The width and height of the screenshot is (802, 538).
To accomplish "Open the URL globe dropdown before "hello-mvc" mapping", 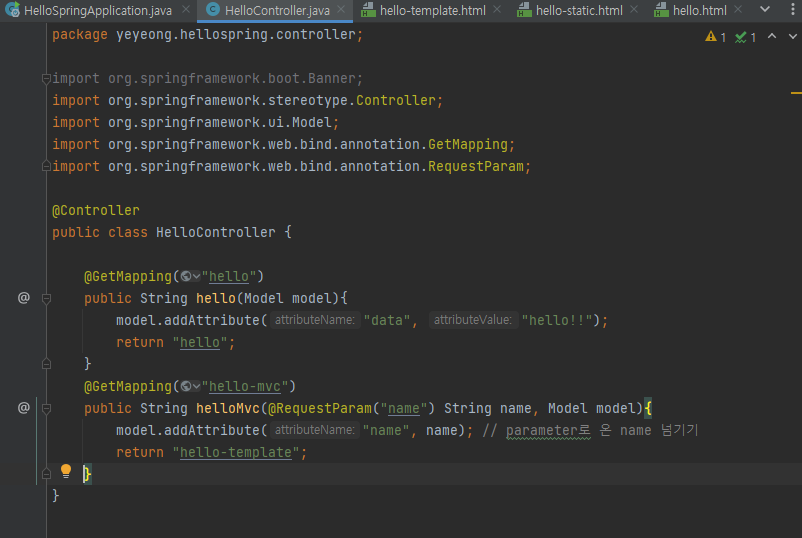I will [190, 386].
